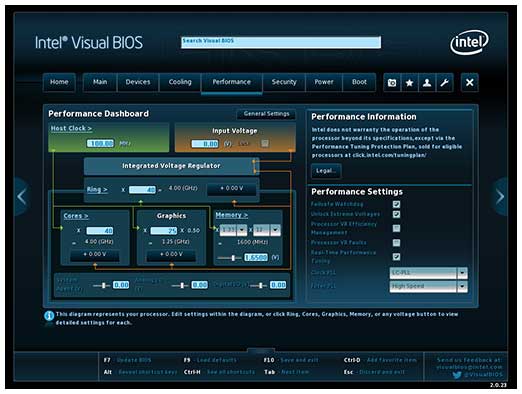Open the Security tab
522x394 pixels.
coord(284,82)
